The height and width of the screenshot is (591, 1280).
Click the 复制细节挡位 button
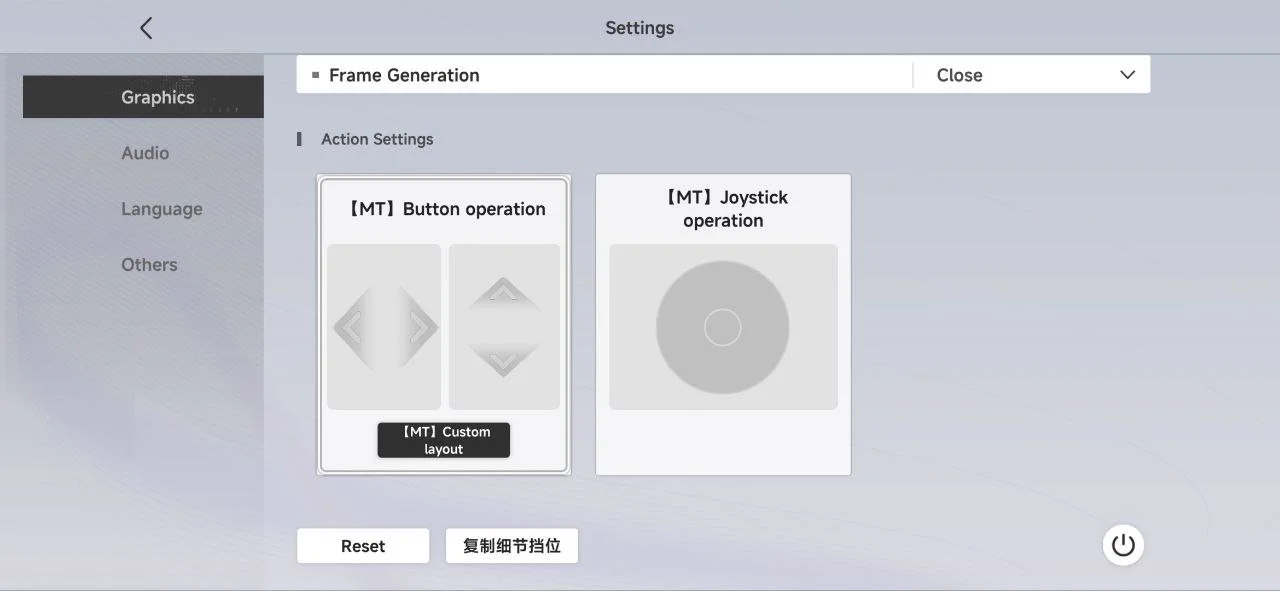pos(512,546)
